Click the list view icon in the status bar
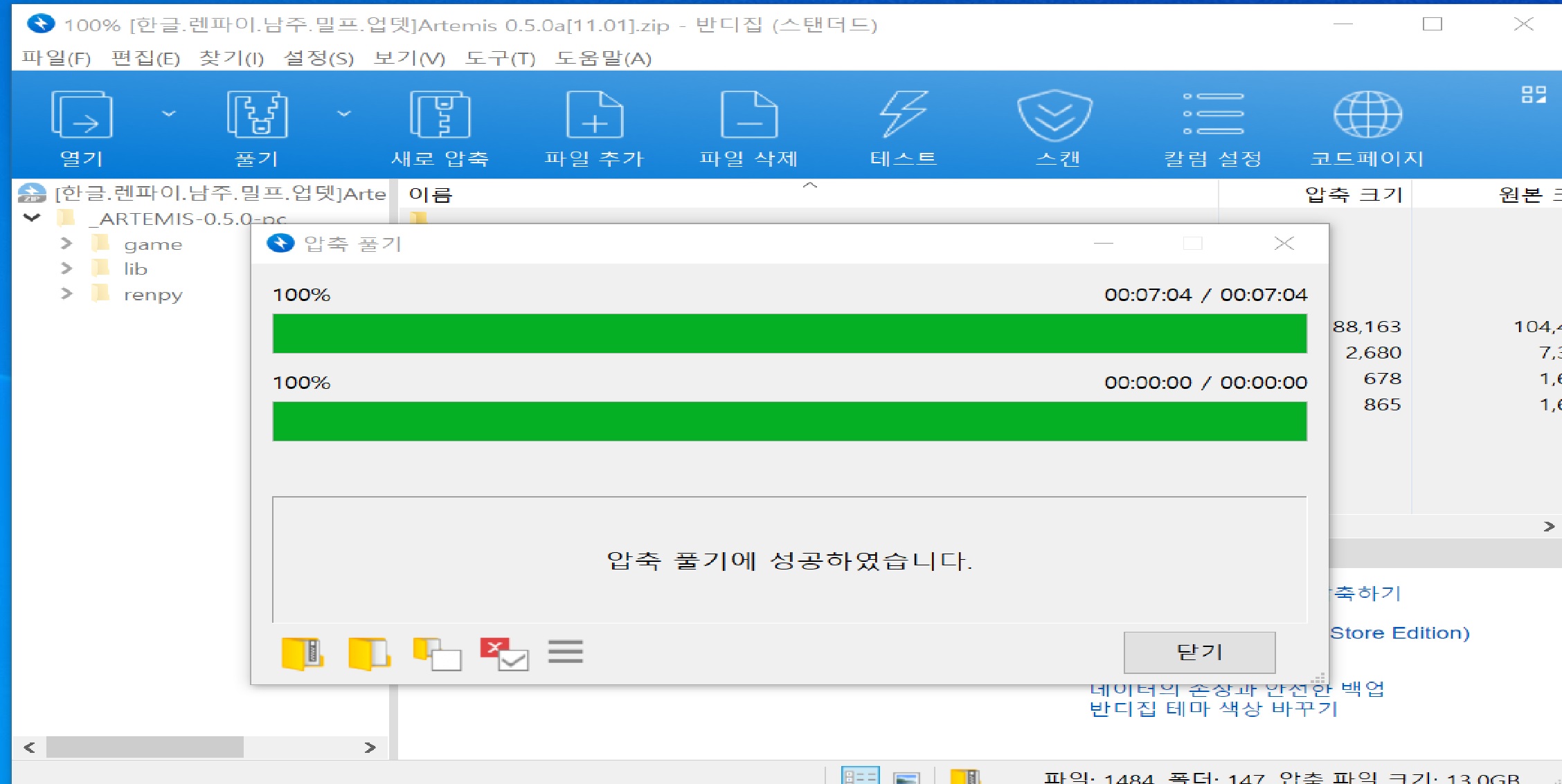The height and width of the screenshot is (784, 1562). coord(860,776)
